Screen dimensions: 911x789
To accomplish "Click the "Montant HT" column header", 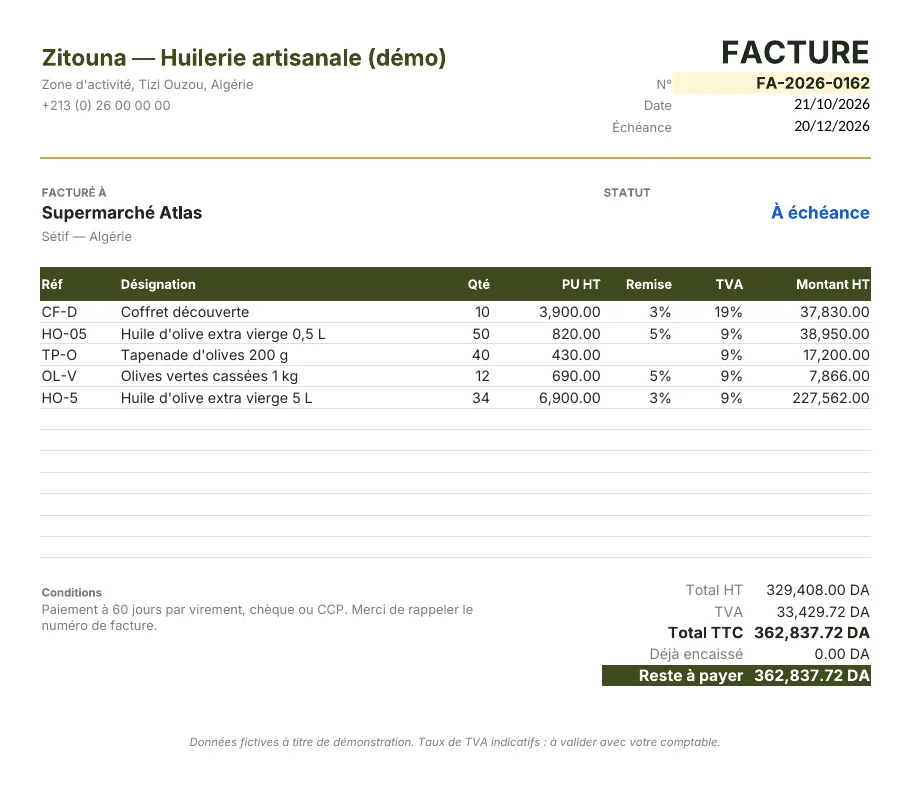I will (x=833, y=284).
